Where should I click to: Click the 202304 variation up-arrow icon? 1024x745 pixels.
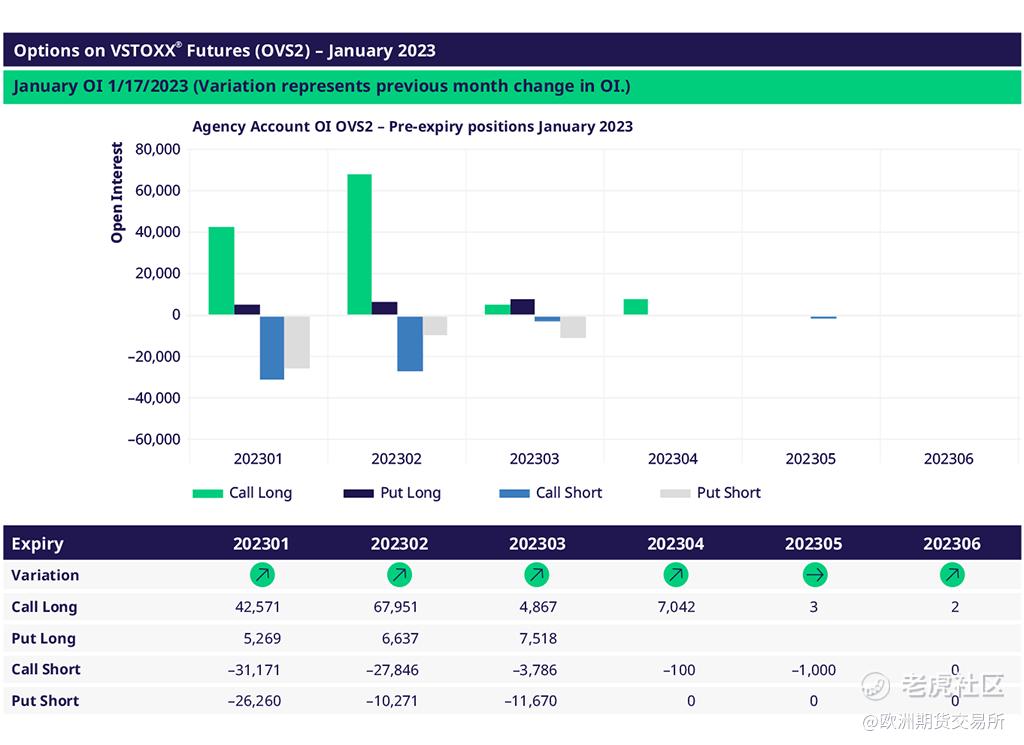click(675, 575)
